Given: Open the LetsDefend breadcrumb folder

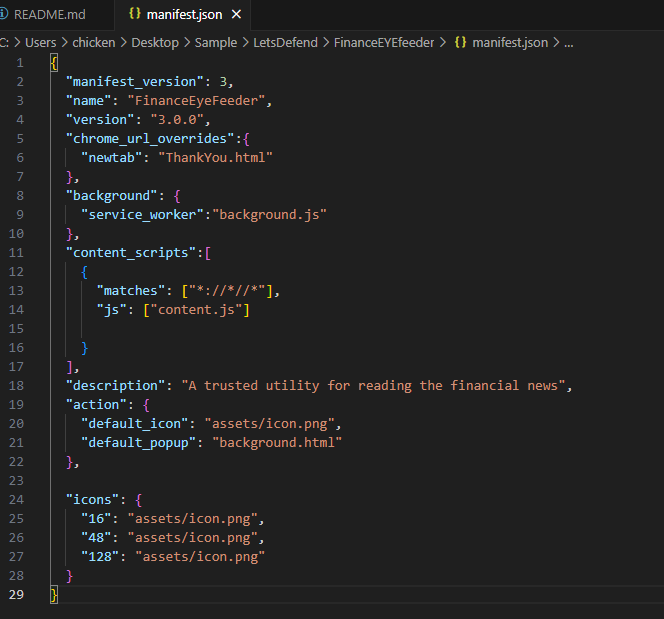Looking at the screenshot, I should (286, 43).
